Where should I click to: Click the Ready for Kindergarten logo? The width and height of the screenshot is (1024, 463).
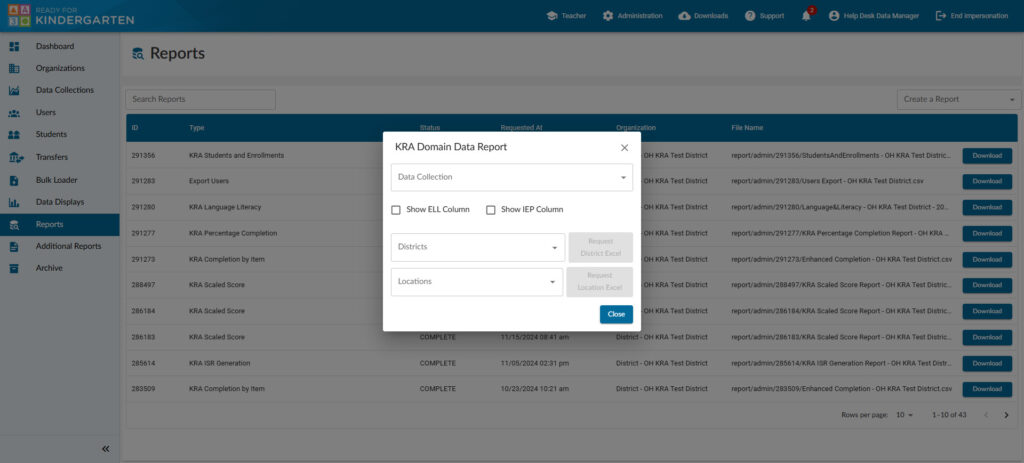[71, 16]
